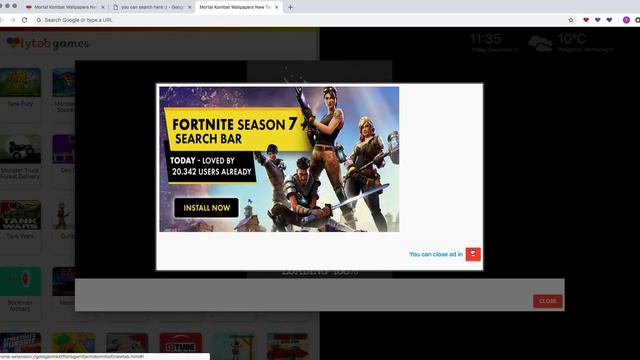The width and height of the screenshot is (640, 360).
Task: Click the lytabgames logo
Action: [x=48, y=43]
